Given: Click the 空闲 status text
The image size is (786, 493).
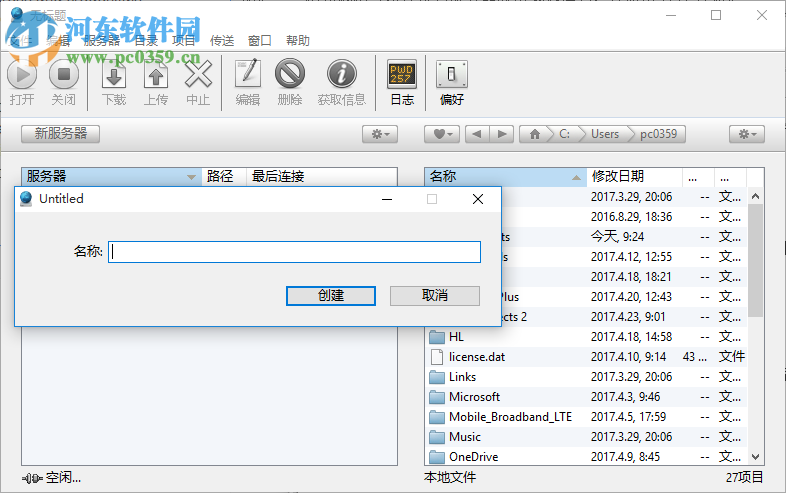Looking at the screenshot, I should coord(63,477).
